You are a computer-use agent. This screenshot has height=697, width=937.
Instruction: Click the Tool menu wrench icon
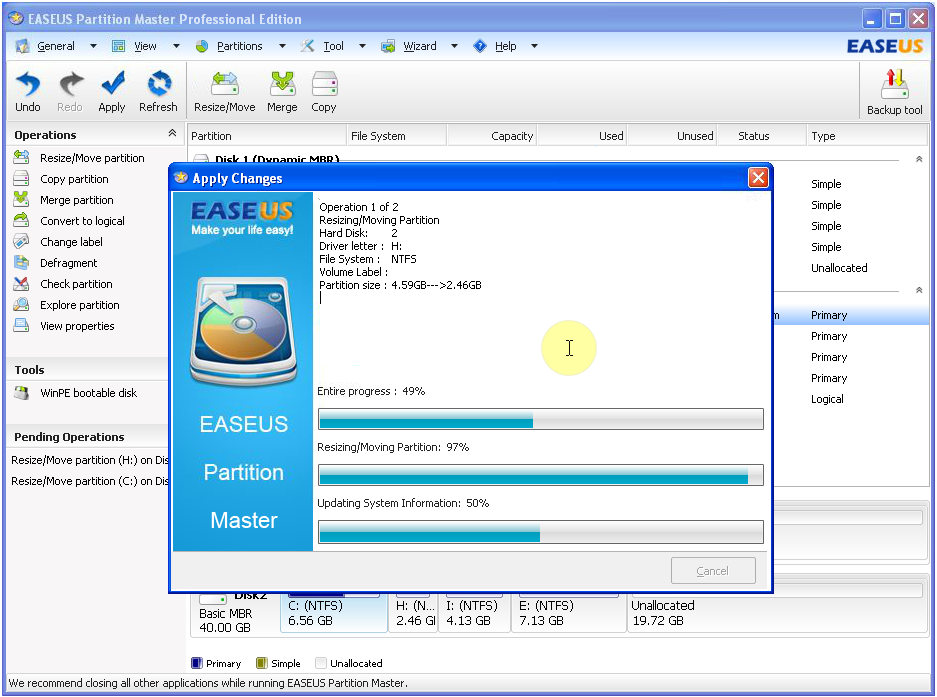(x=307, y=46)
